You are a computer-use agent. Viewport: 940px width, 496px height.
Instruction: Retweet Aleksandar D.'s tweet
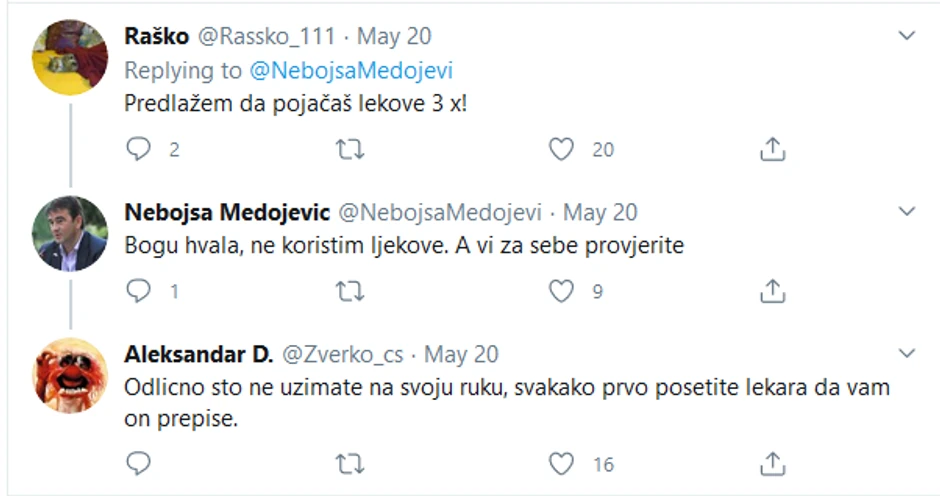(x=350, y=464)
